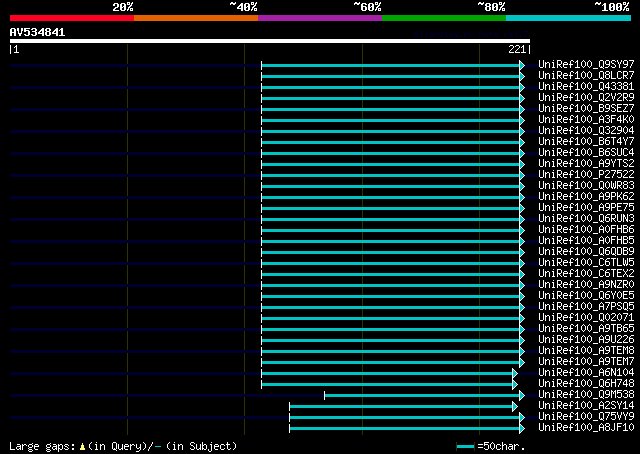This screenshot has height=454, width=640.
Task: Click the UniRef100_Q9SY97 hit label
Action: click(586, 65)
